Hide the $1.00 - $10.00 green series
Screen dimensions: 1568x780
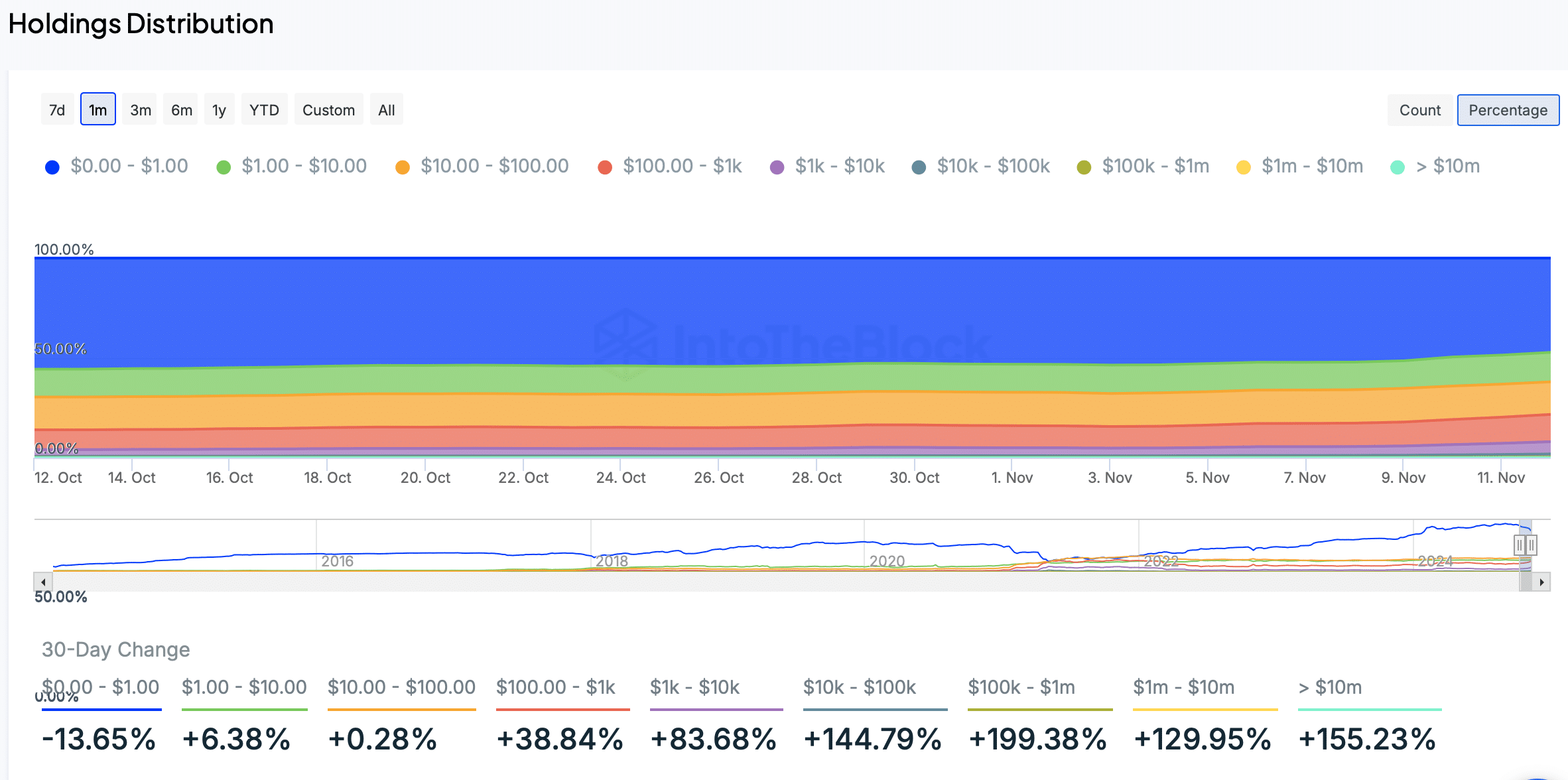click(x=224, y=167)
